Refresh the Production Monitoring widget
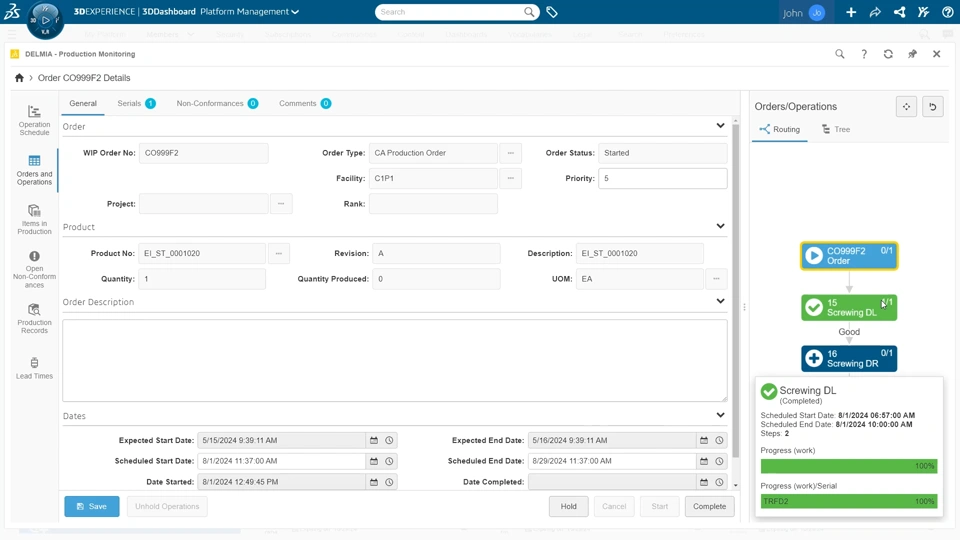The image size is (960, 540). coord(888,54)
